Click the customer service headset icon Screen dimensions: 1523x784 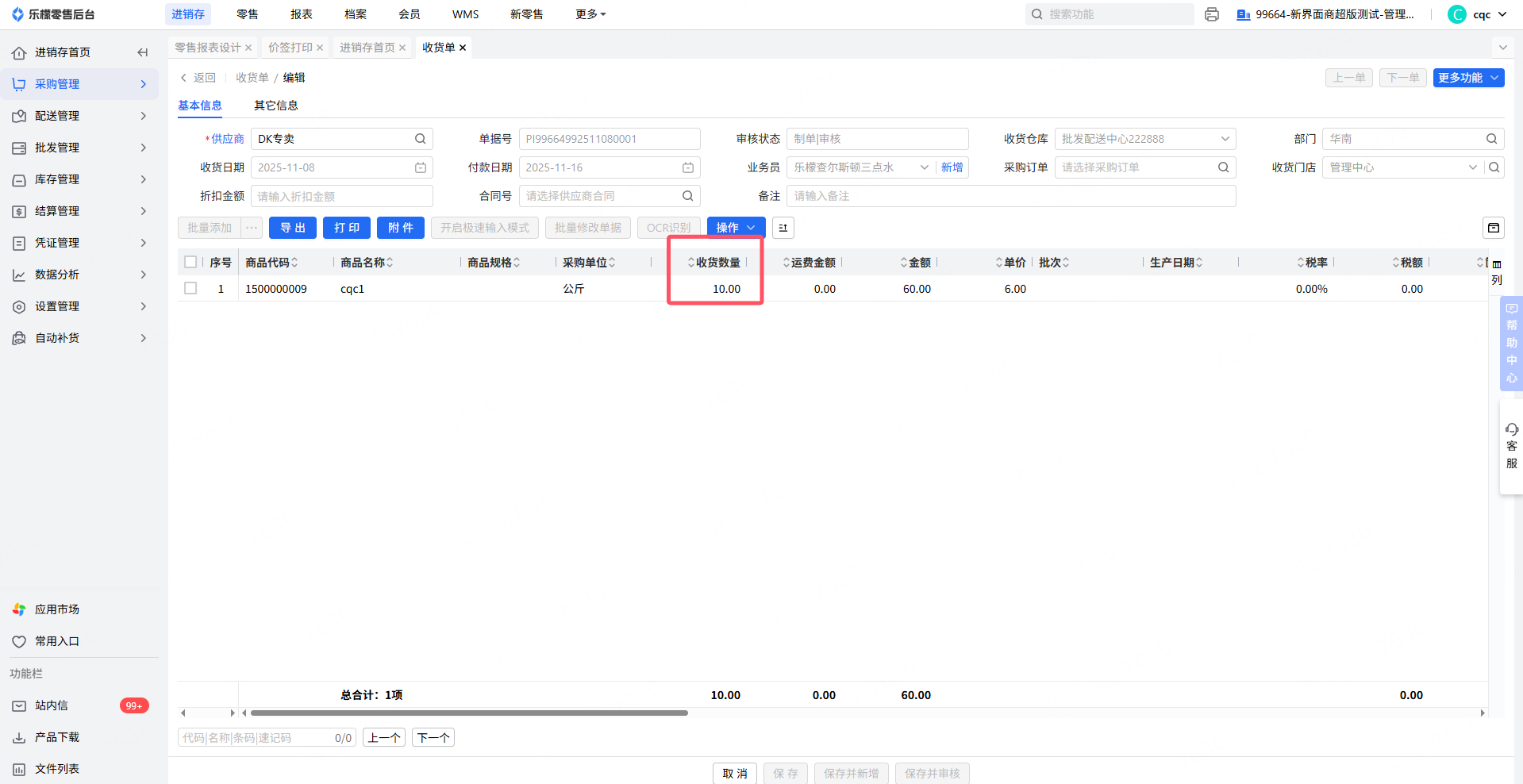[x=1511, y=429]
